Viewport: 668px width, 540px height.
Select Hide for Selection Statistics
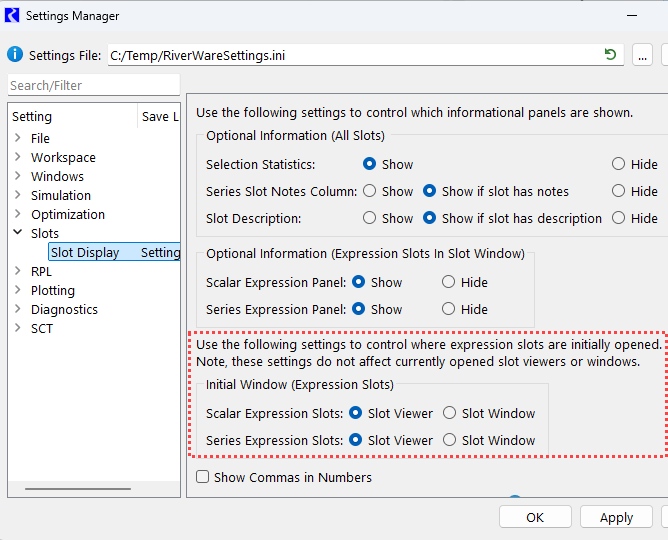618,164
